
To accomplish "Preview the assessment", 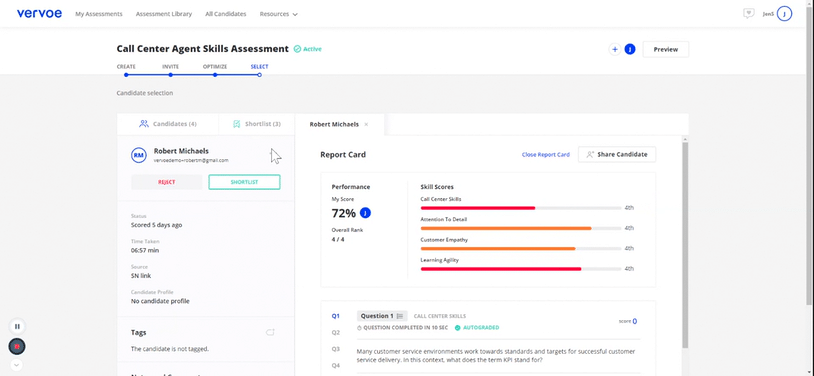I will click(x=666, y=49).
